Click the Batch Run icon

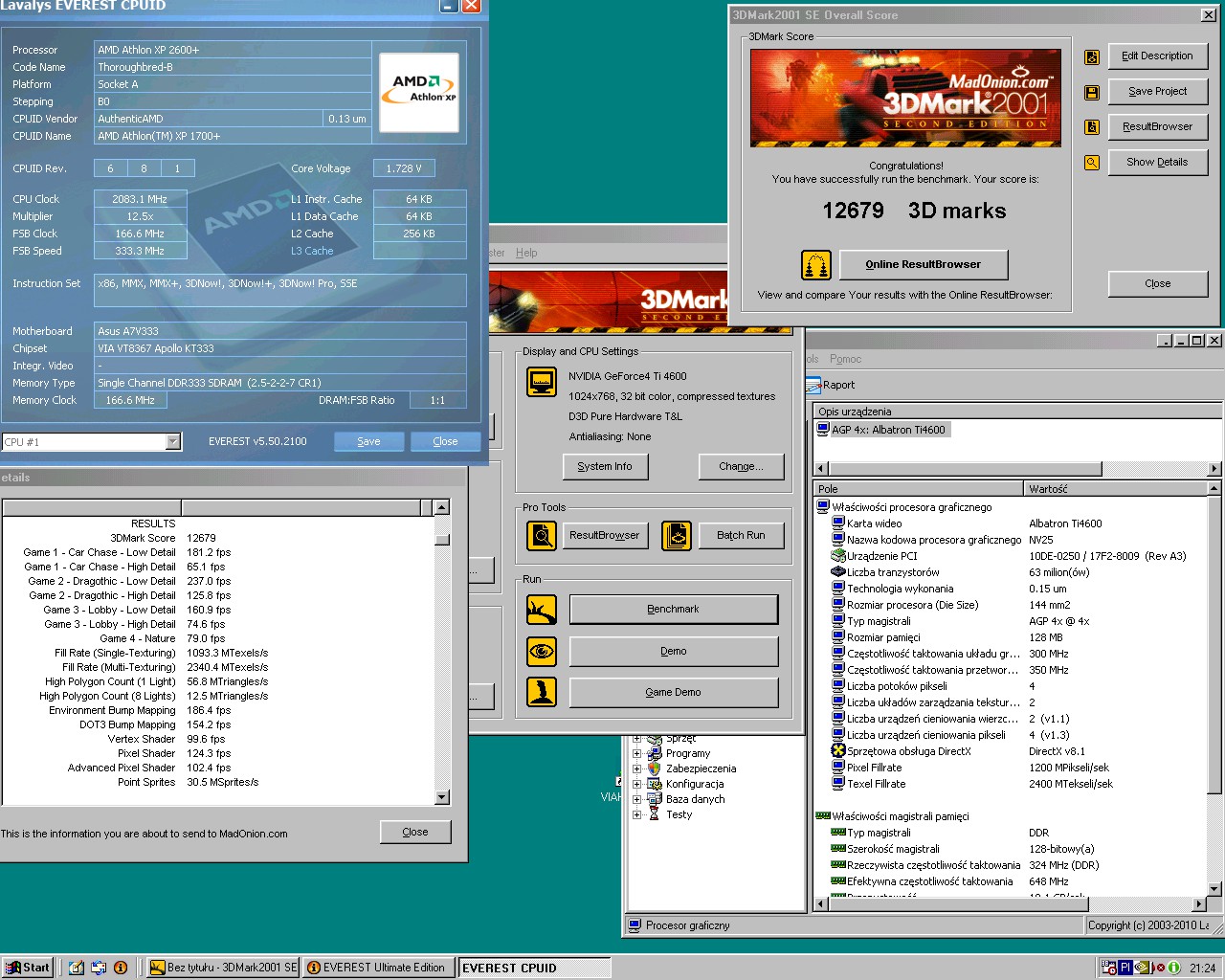click(x=677, y=535)
